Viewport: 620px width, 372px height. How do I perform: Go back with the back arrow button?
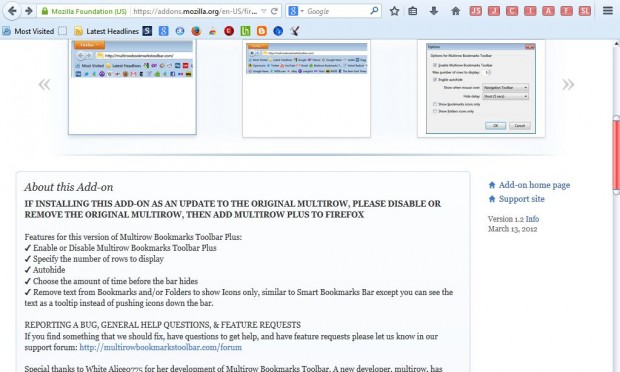[x=12, y=11]
